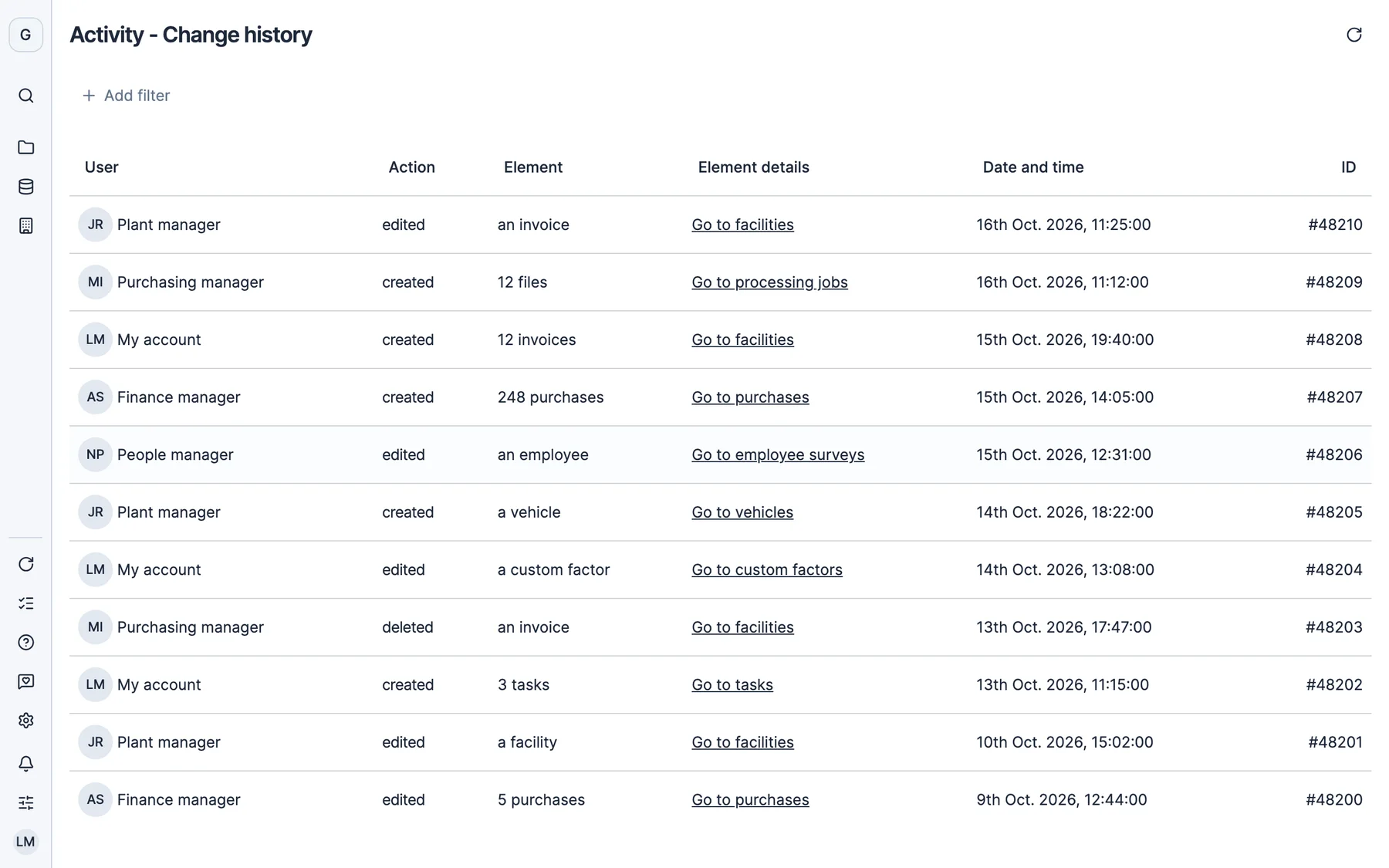Open the database icon in sidebar
Screen dimensions: 1389x868
[25, 187]
